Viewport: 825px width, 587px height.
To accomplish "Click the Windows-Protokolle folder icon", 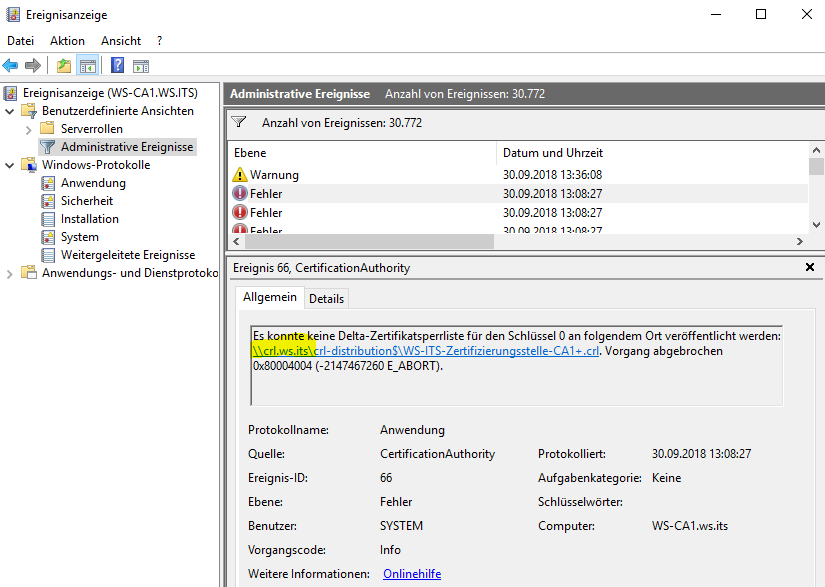I will (29, 165).
